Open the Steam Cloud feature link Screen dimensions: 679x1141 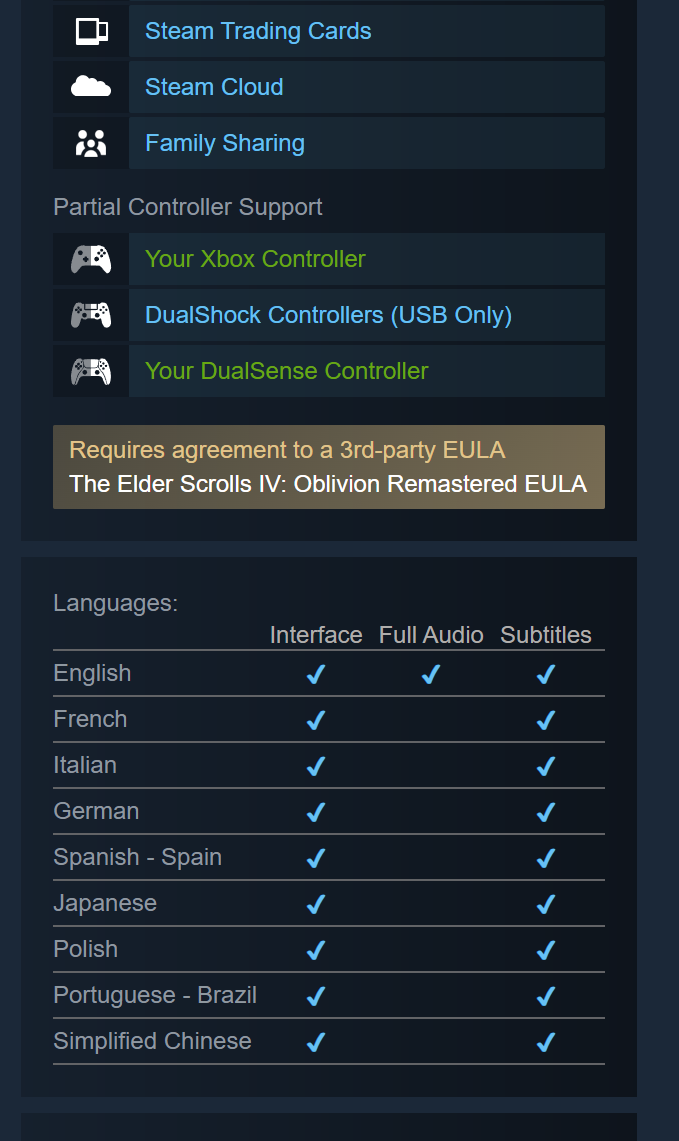pyautogui.click(x=214, y=87)
